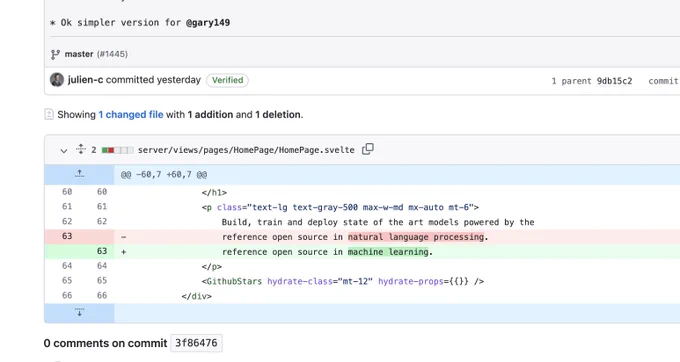Click the added 'machine learning' text
This screenshot has height=362, width=680.
[x=388, y=252]
